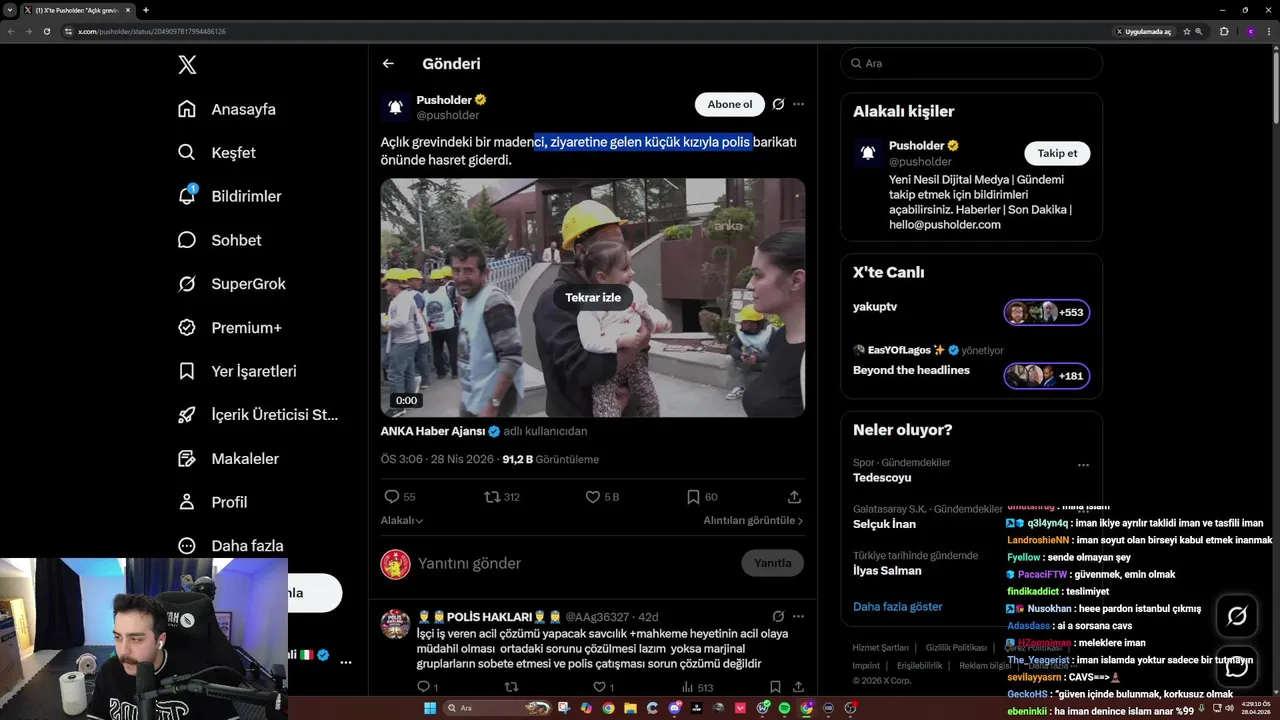Click the Grok icon on POLİS HAKLARI reply
Screen dimensions: 1280x720
[778, 616]
